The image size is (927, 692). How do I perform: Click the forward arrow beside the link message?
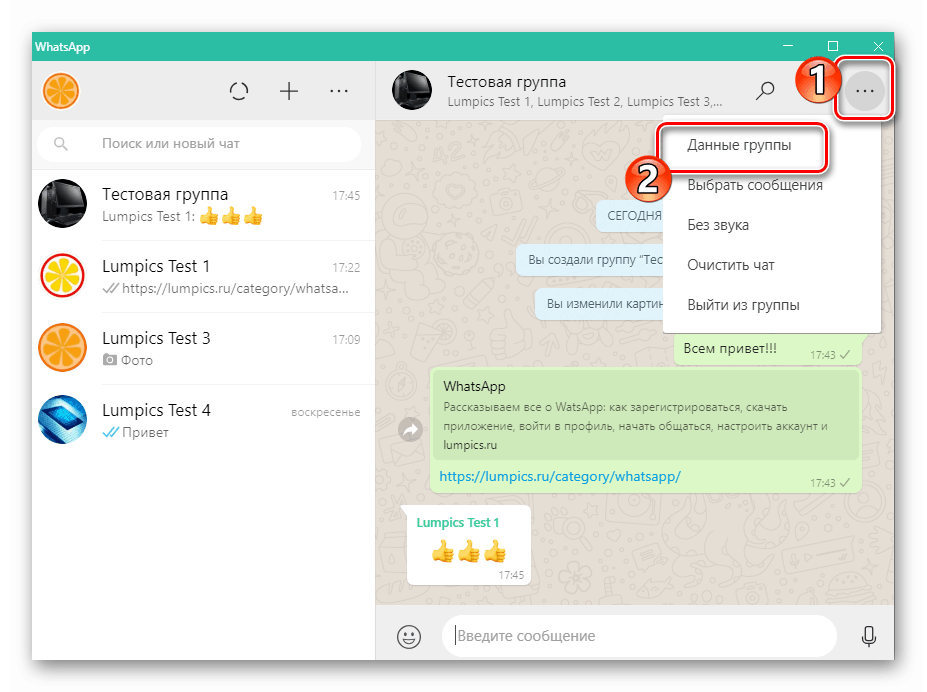(x=410, y=430)
